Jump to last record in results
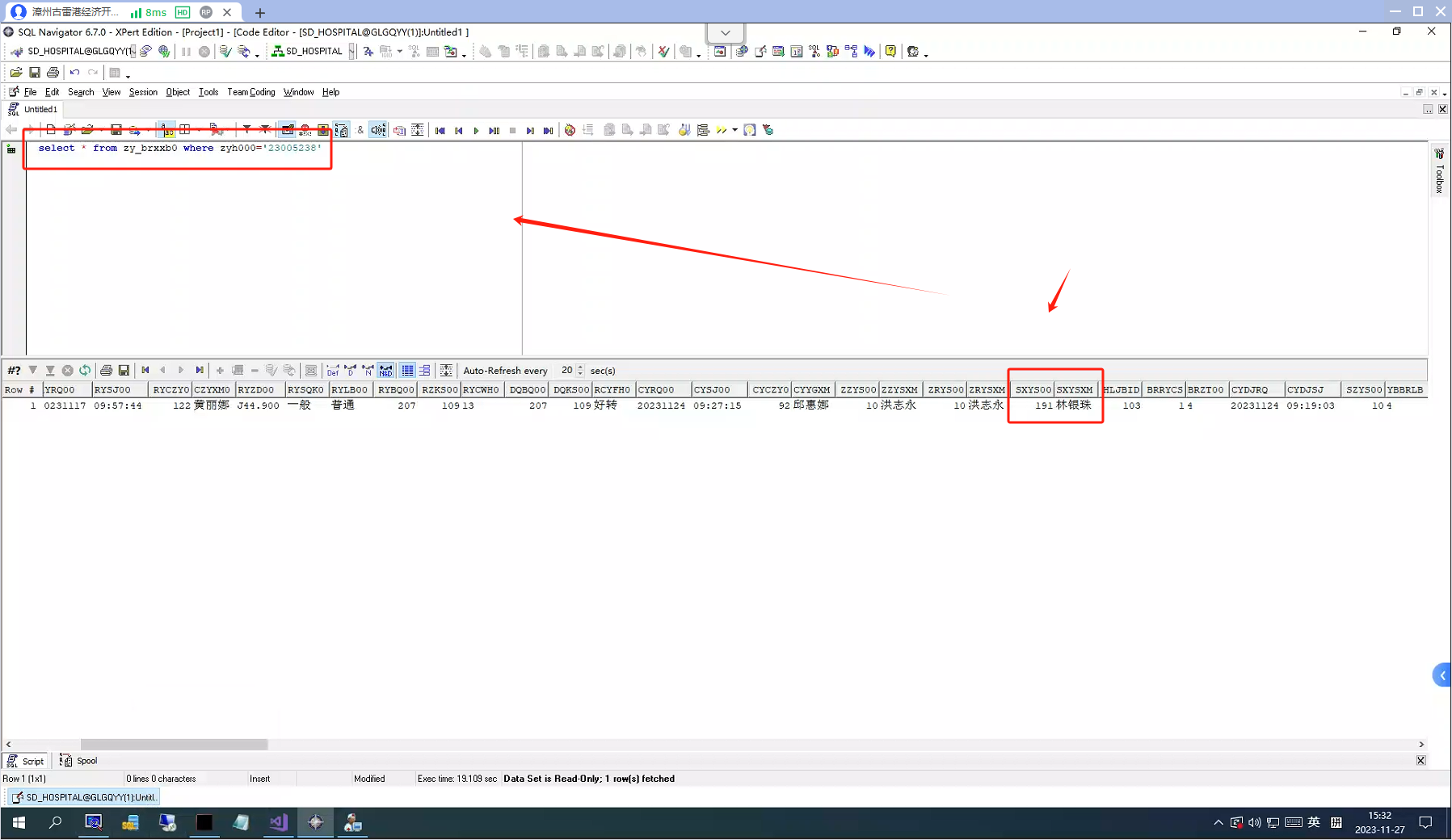 pyautogui.click(x=200, y=371)
